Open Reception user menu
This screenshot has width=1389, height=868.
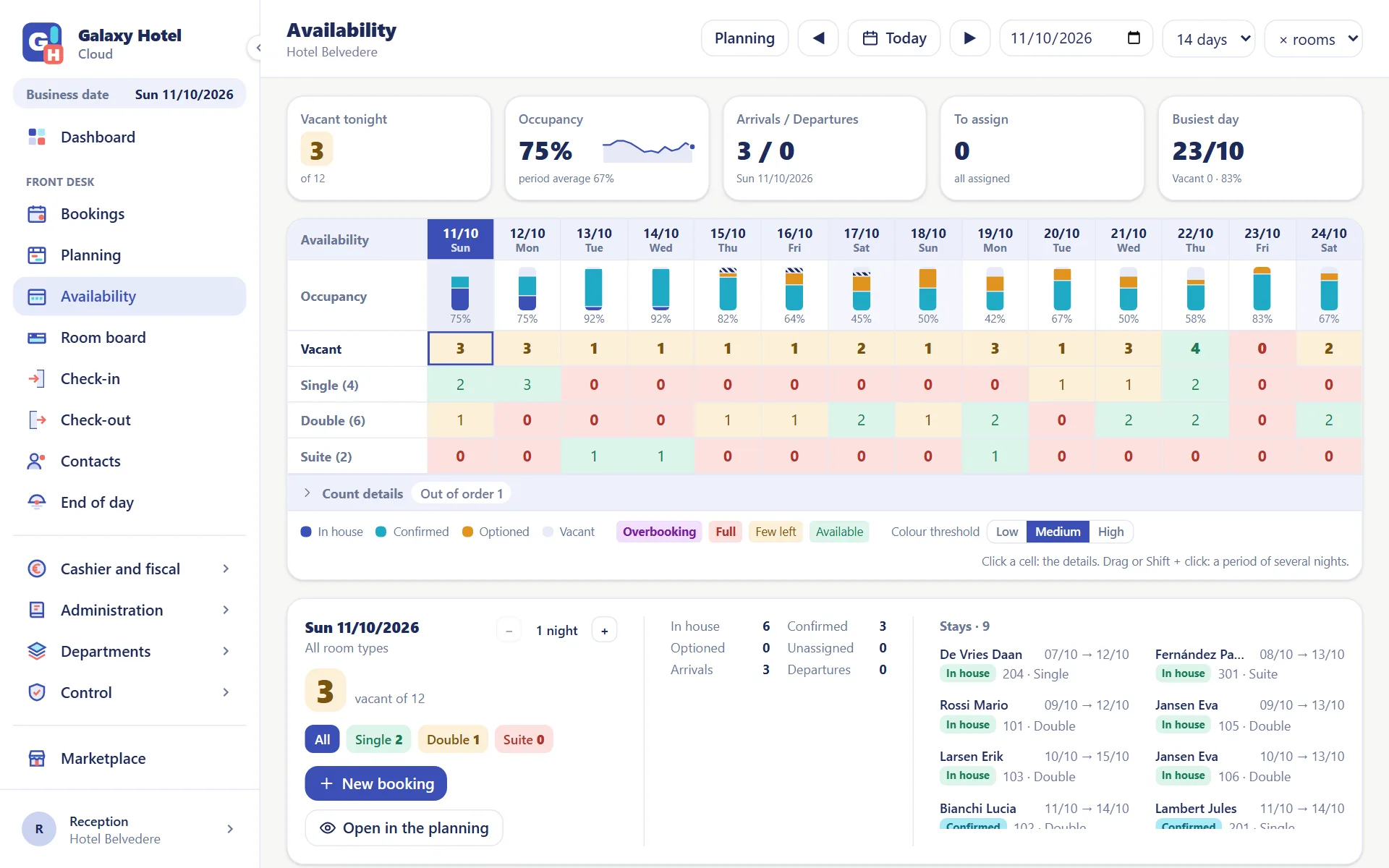129,830
